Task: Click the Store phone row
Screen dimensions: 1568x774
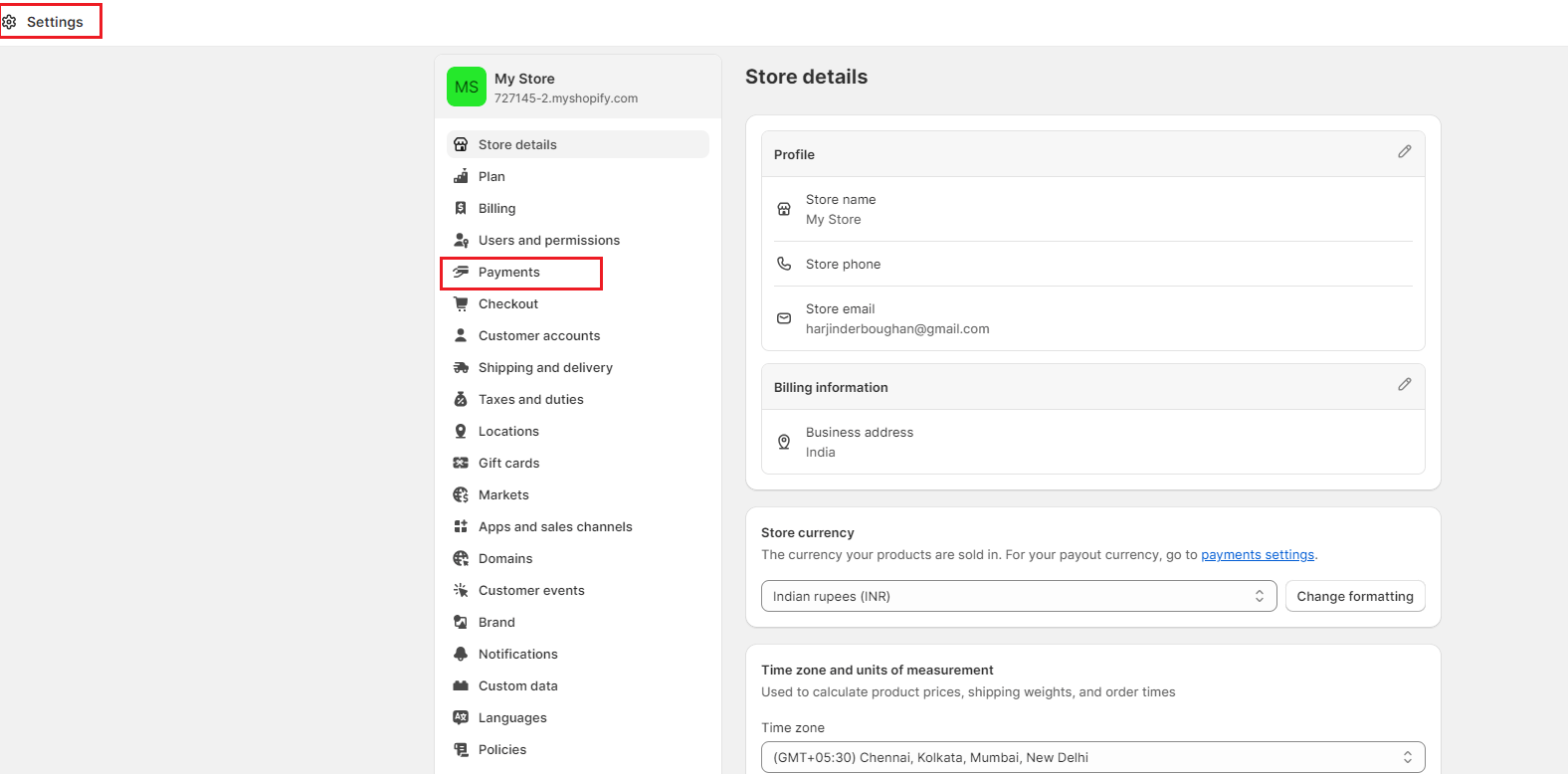Action: point(1092,264)
